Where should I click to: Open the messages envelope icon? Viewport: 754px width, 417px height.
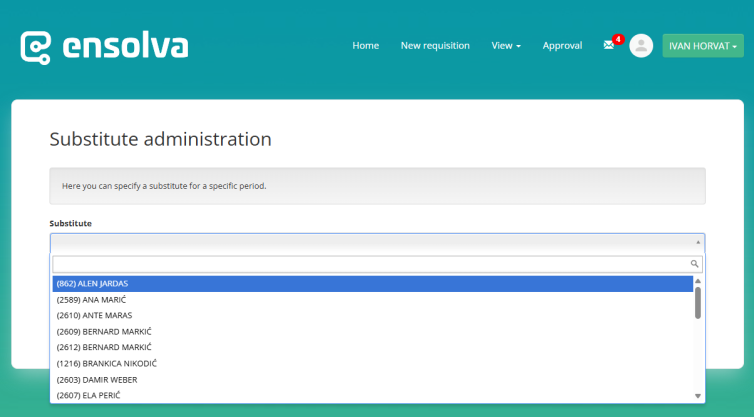(x=608, y=45)
